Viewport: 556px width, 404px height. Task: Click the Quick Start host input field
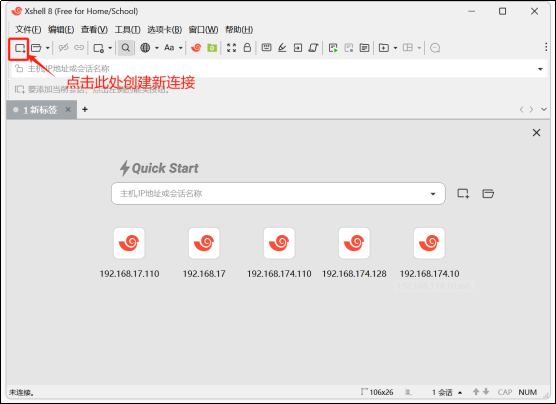click(278, 194)
